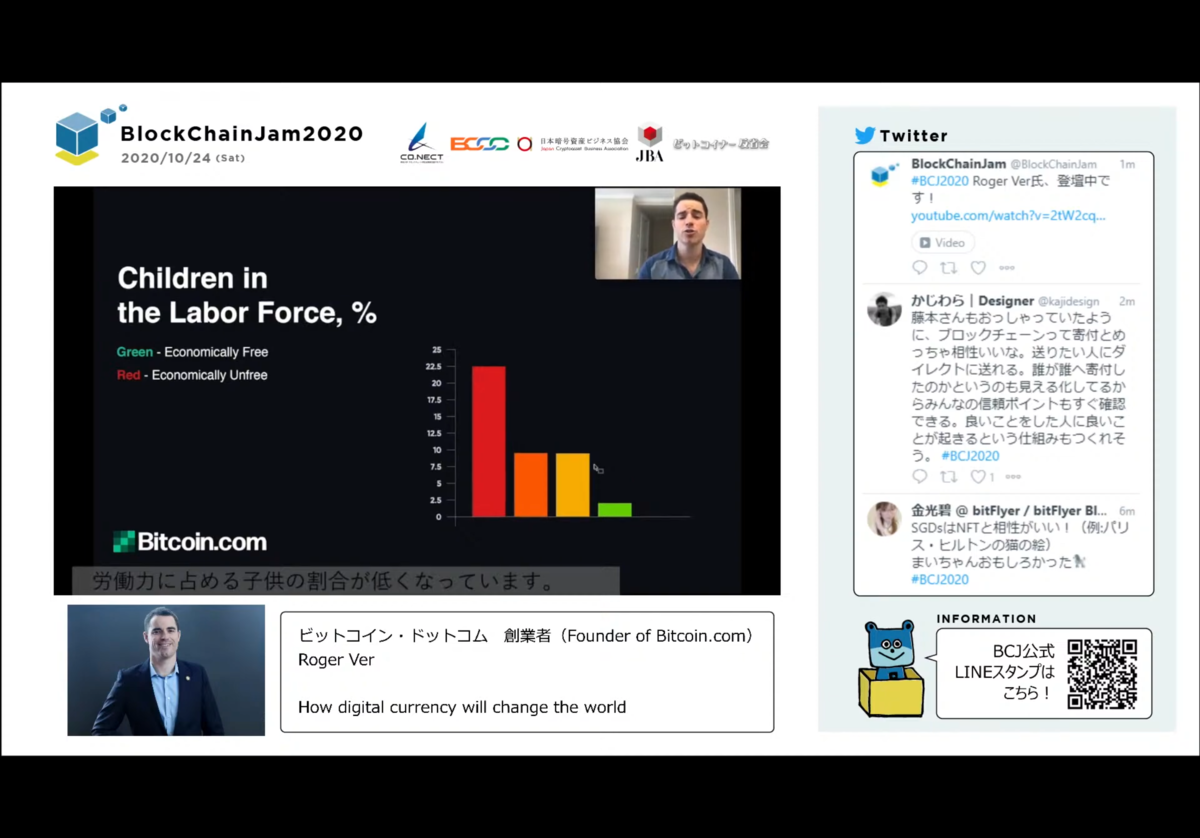Image resolution: width=1200 pixels, height=838 pixels.
Task: Open more options on かじわら Designer tweet
Action: coord(1013,477)
